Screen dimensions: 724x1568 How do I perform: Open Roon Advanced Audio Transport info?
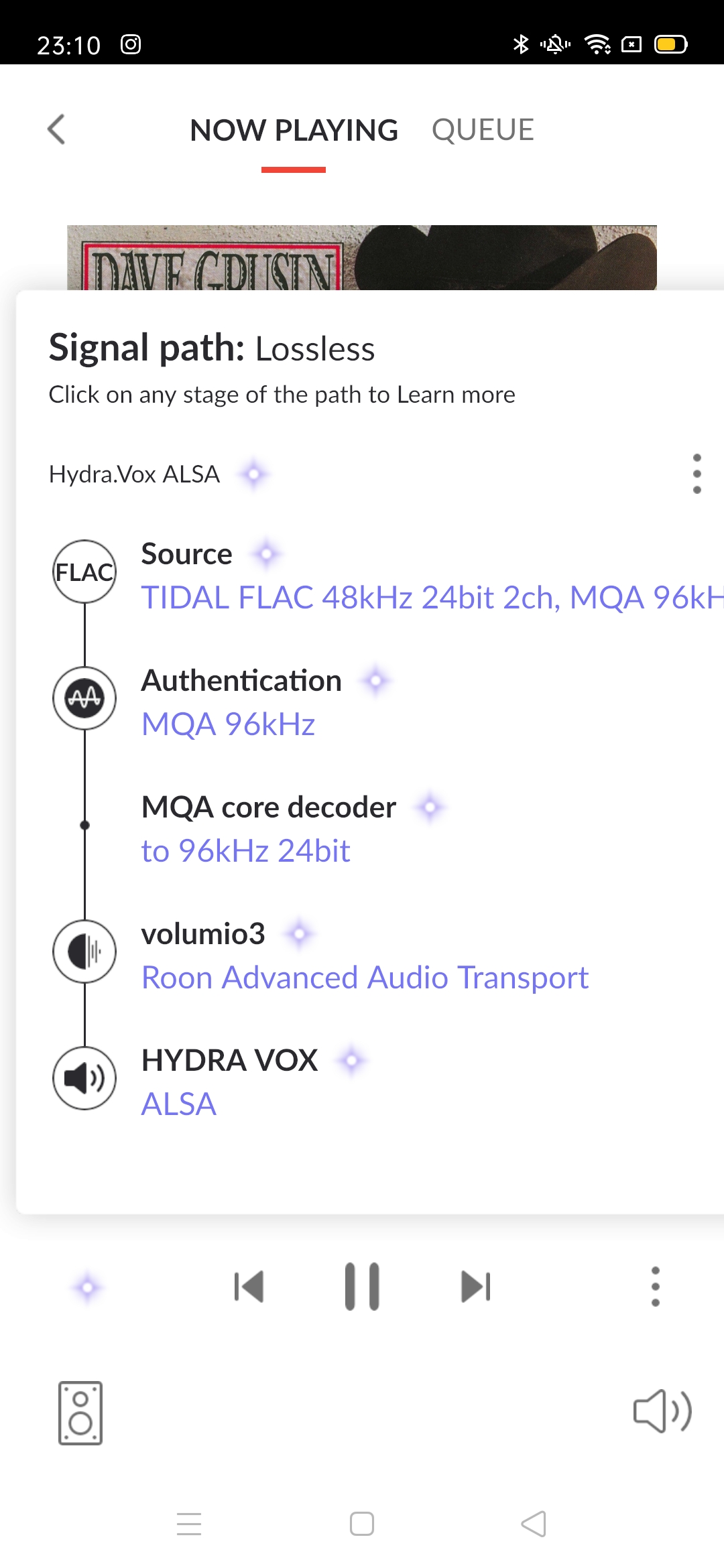[365, 978]
